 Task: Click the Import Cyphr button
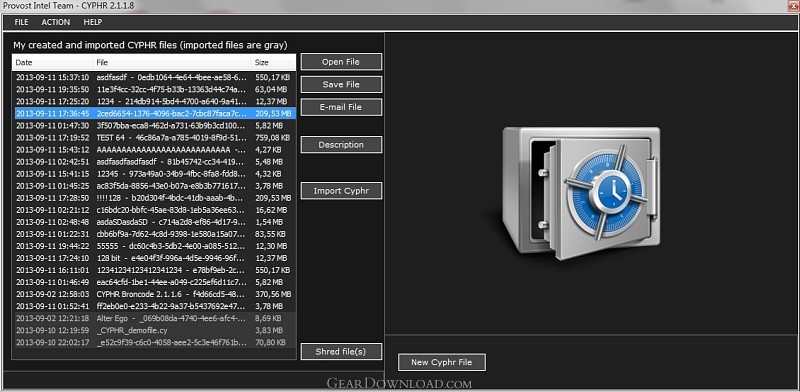[341, 191]
